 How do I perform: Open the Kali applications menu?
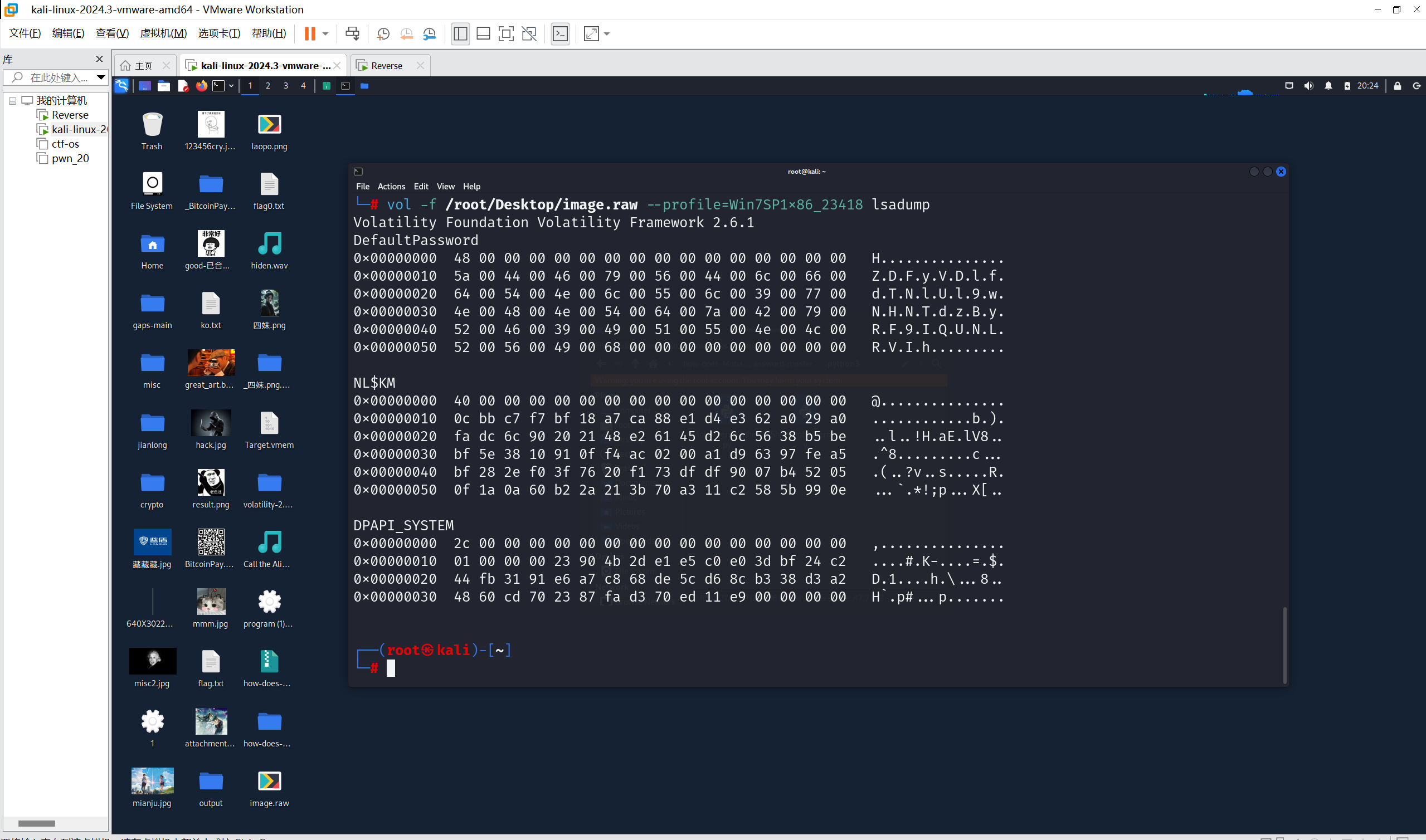tap(121, 85)
